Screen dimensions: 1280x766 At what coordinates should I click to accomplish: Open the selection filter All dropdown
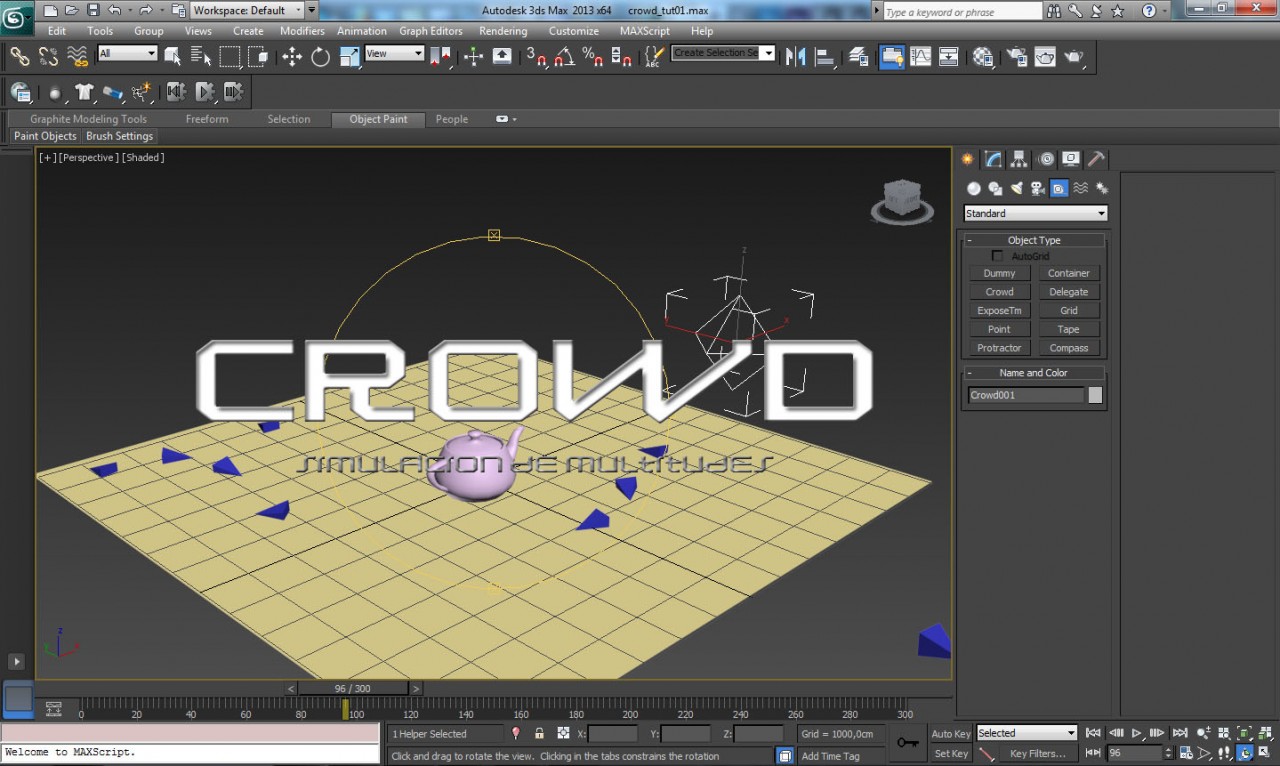click(127, 54)
